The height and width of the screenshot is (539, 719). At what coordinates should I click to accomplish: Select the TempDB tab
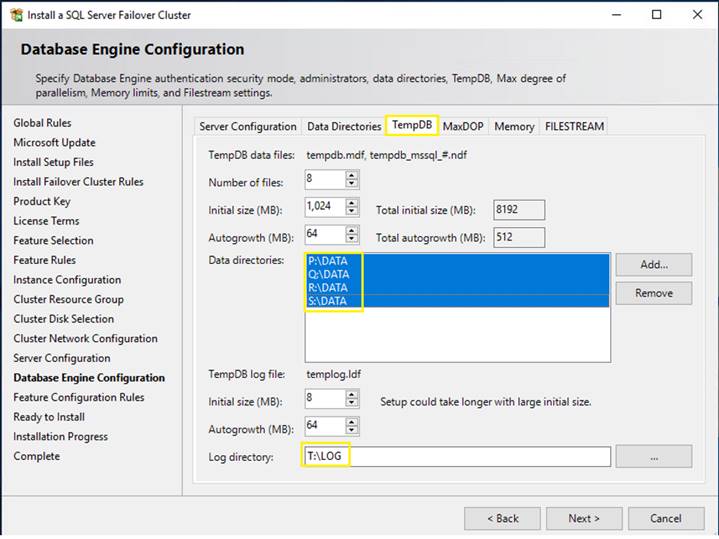412,125
